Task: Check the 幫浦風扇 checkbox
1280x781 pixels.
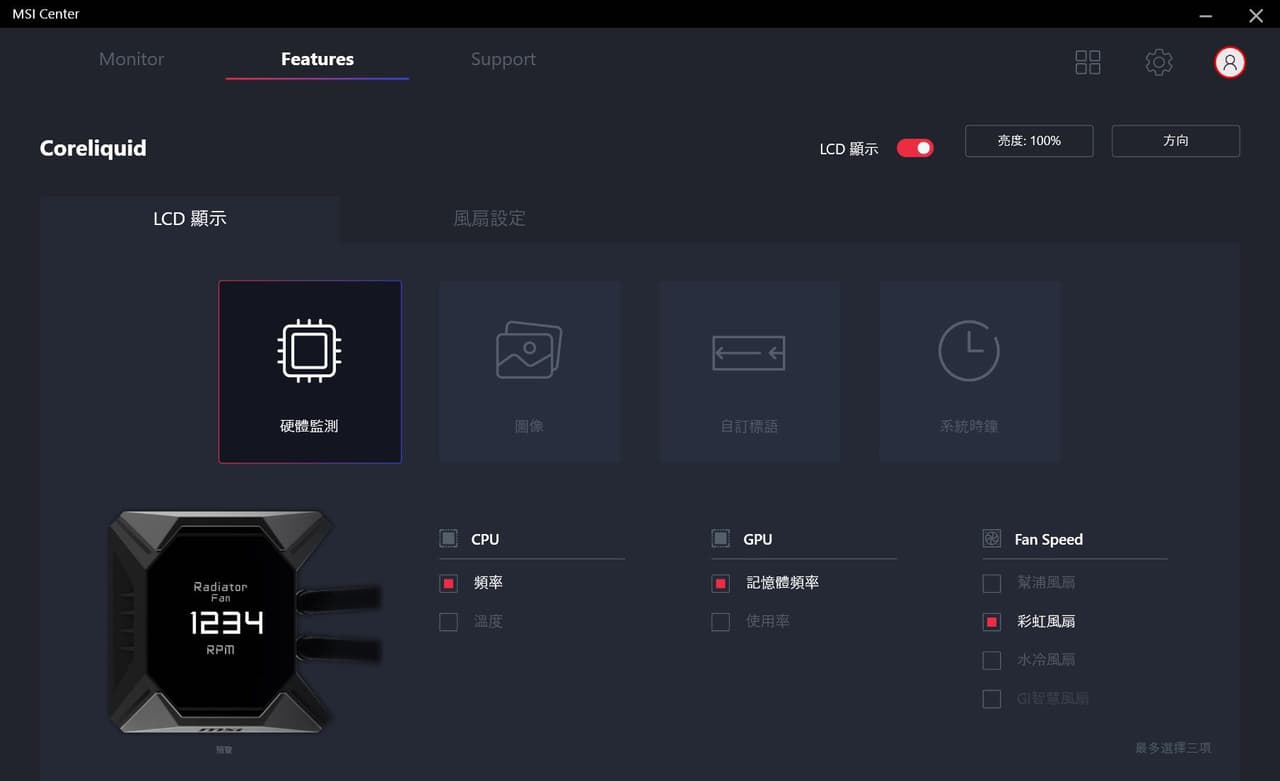Action: click(x=992, y=583)
